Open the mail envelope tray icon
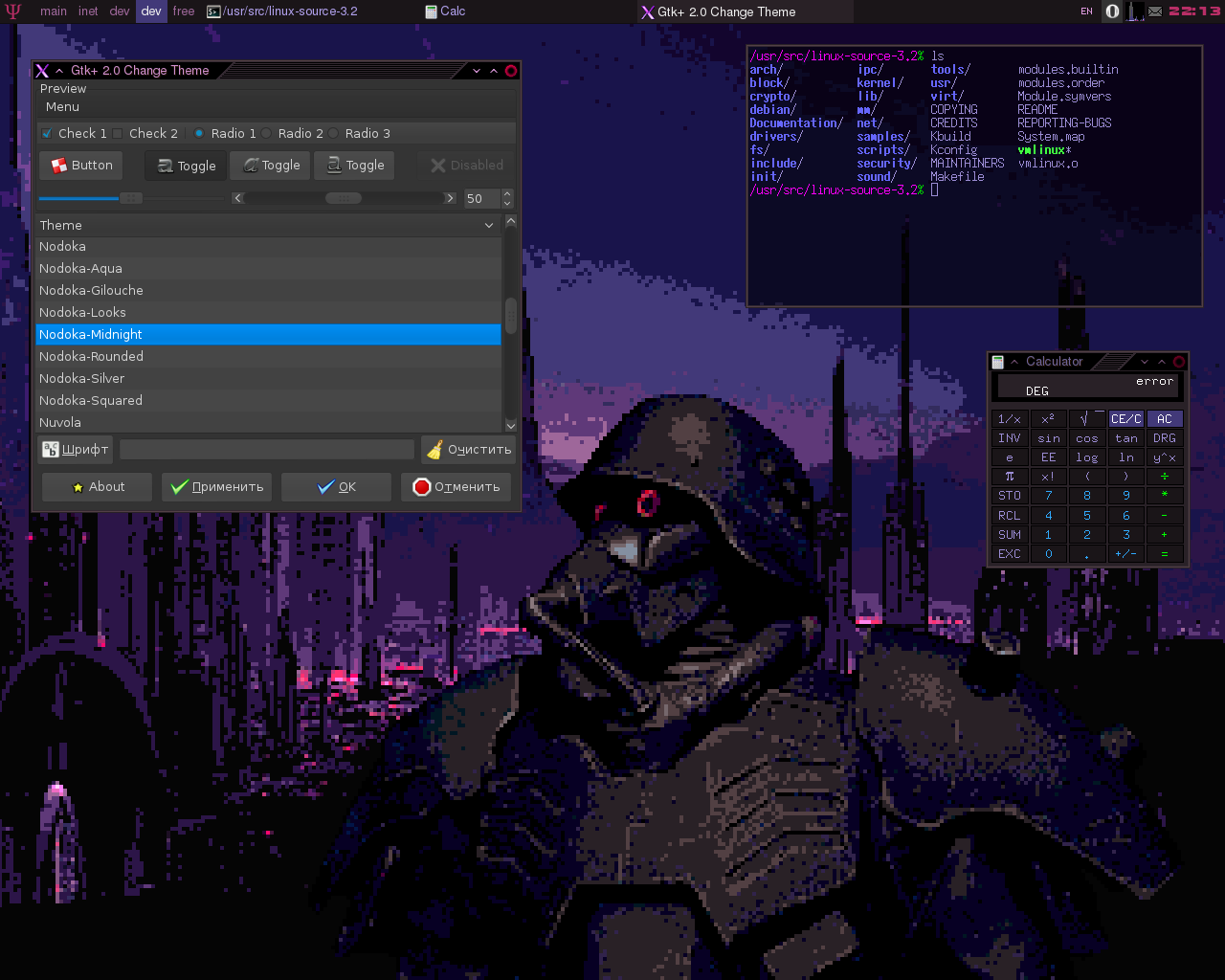This screenshot has width=1225, height=980. (x=1155, y=11)
